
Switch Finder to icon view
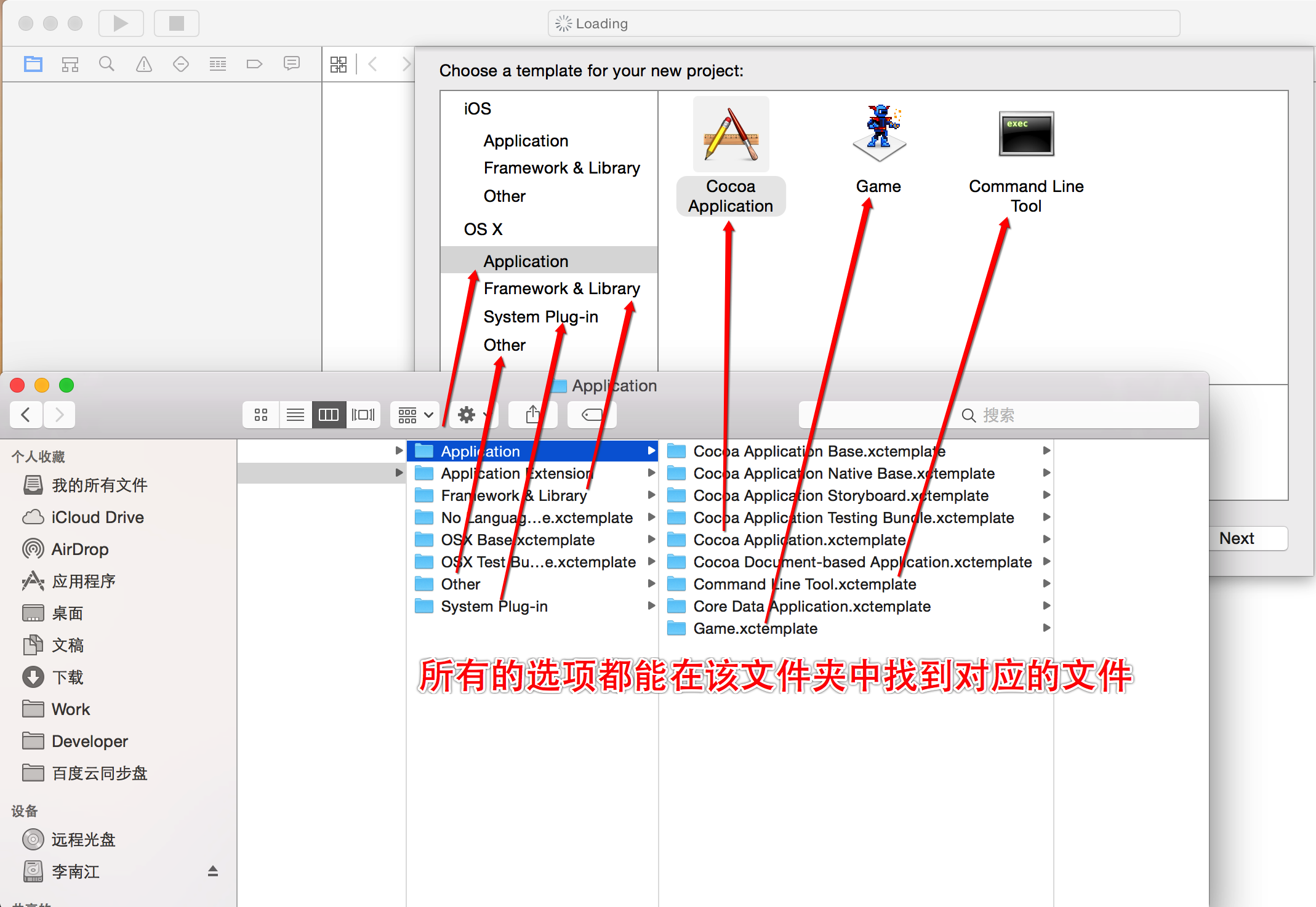261,415
